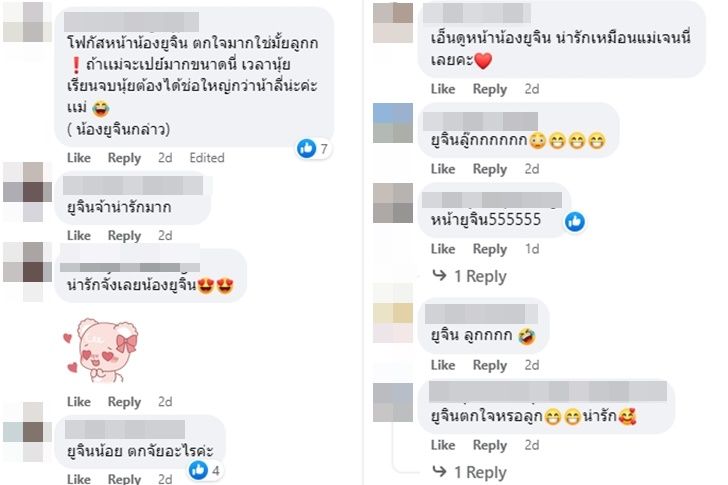Open the blue profile avatar beside ยูจินลู๊กกกกกก
Image resolution: width=728 pixels, height=485 pixels.
click(x=393, y=123)
